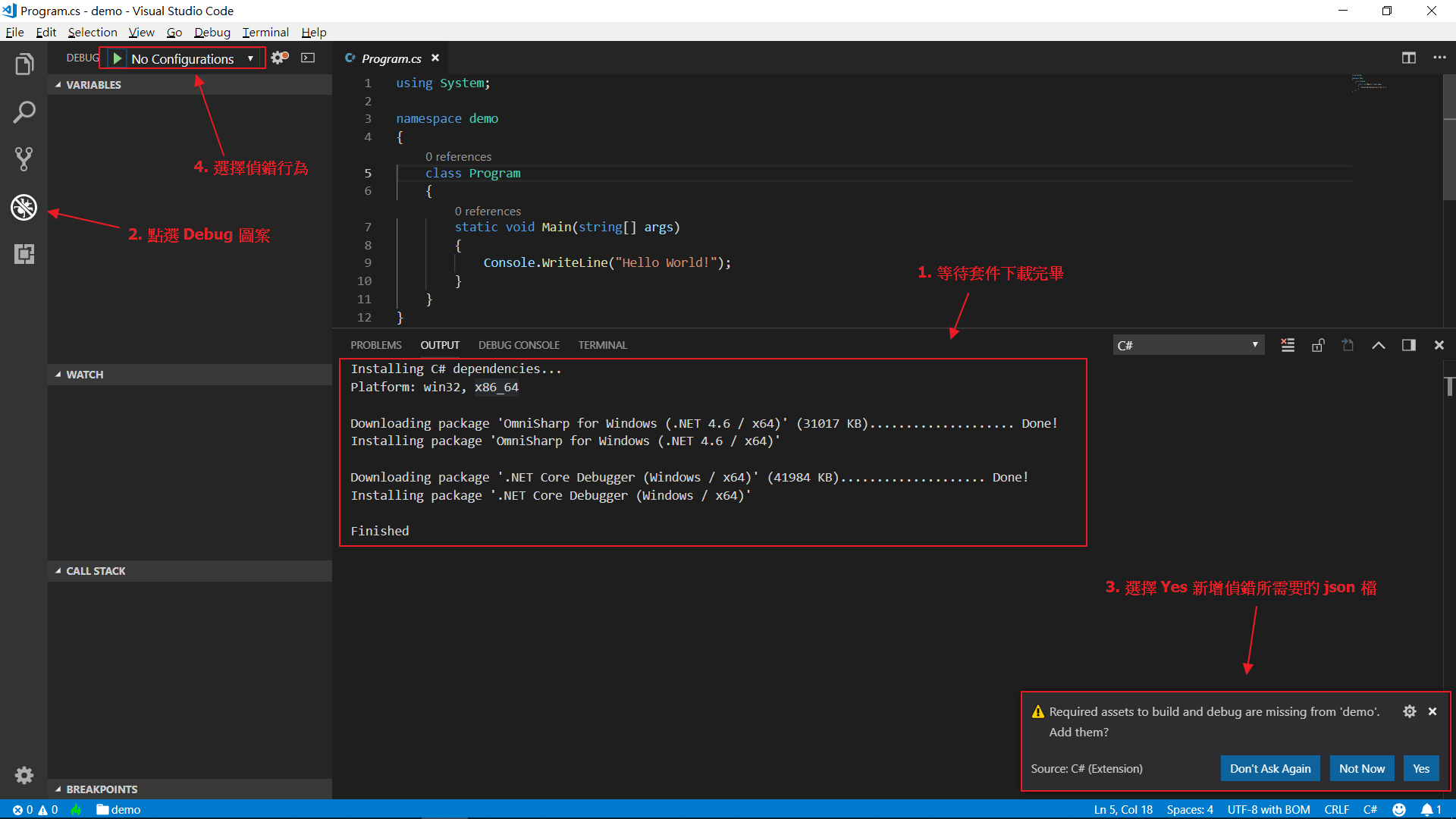Click Yes on the missing assets notification
This screenshot has height=819, width=1456.
[x=1420, y=768]
